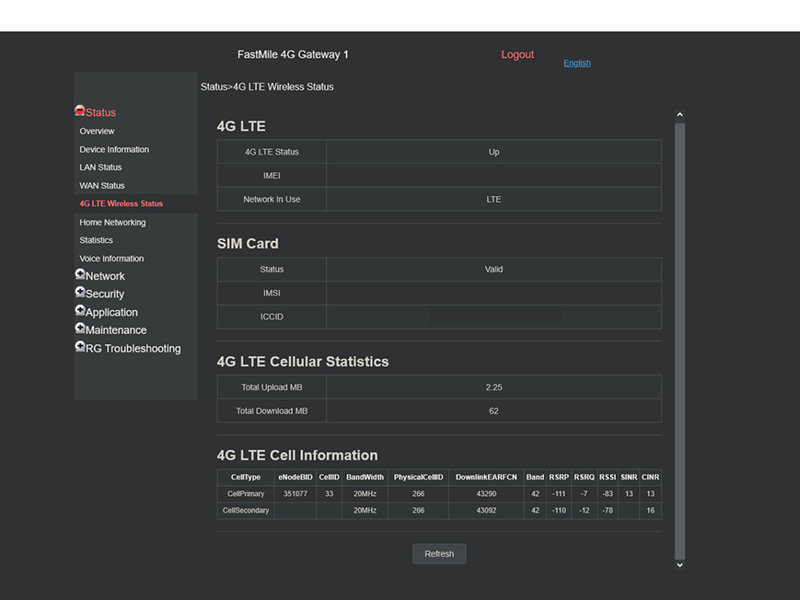
Task: Click the Logout link
Action: click(x=517, y=55)
